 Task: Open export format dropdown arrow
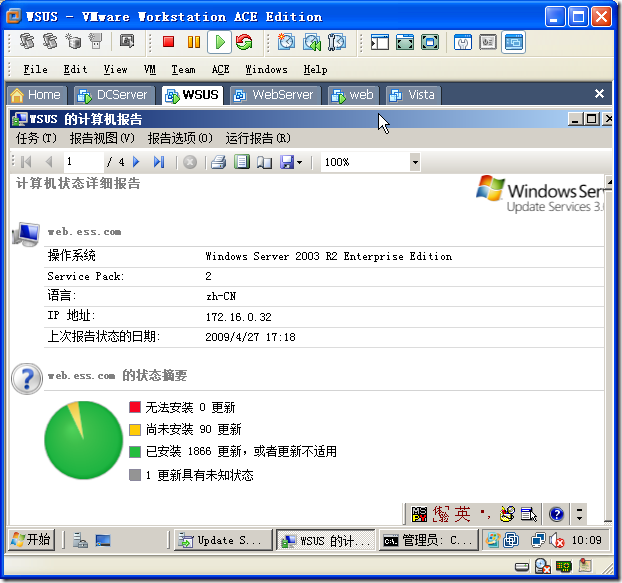point(299,162)
